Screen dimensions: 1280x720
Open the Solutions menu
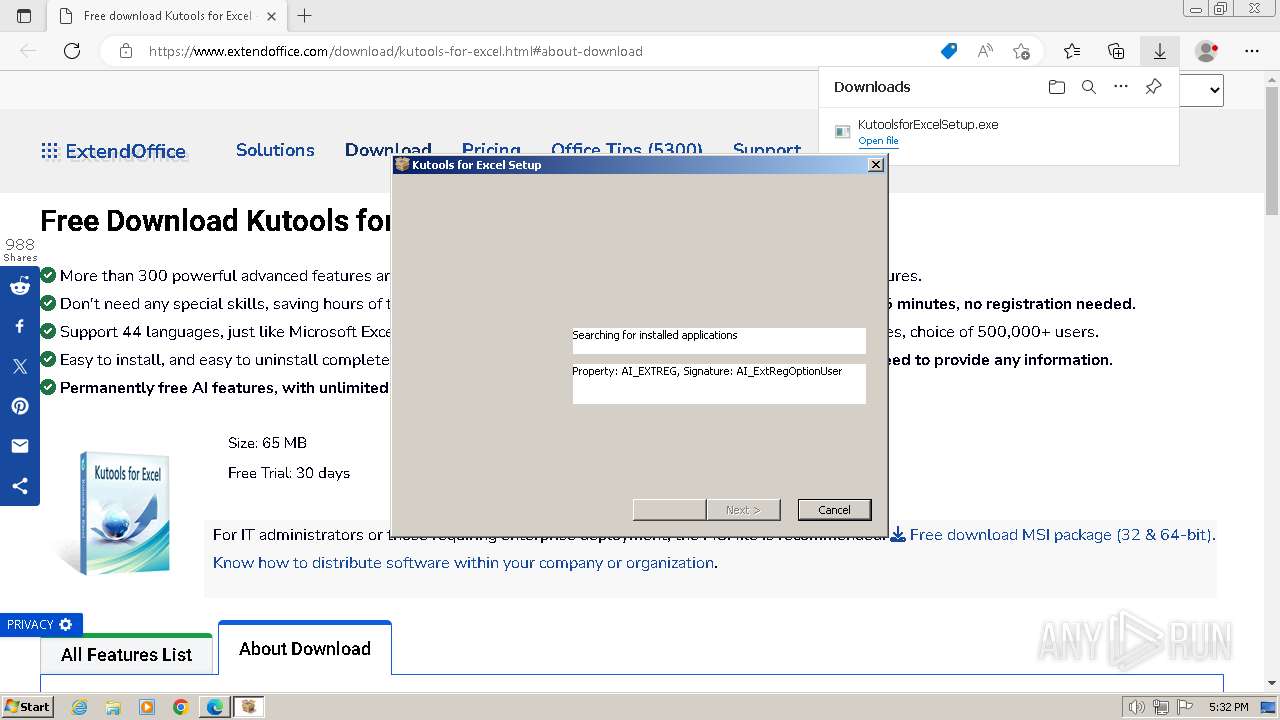[275, 150]
